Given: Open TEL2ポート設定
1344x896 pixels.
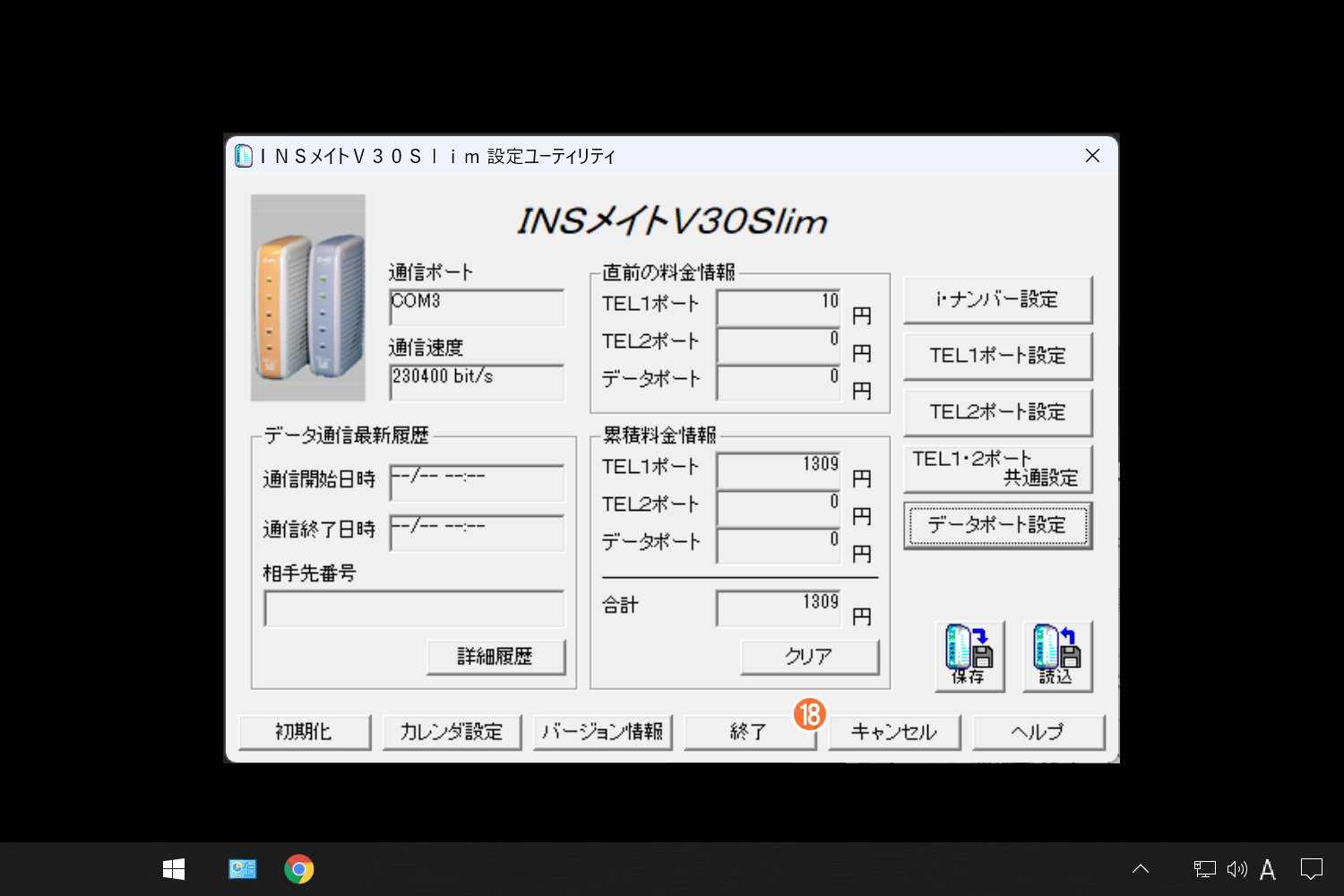Looking at the screenshot, I should [x=998, y=413].
